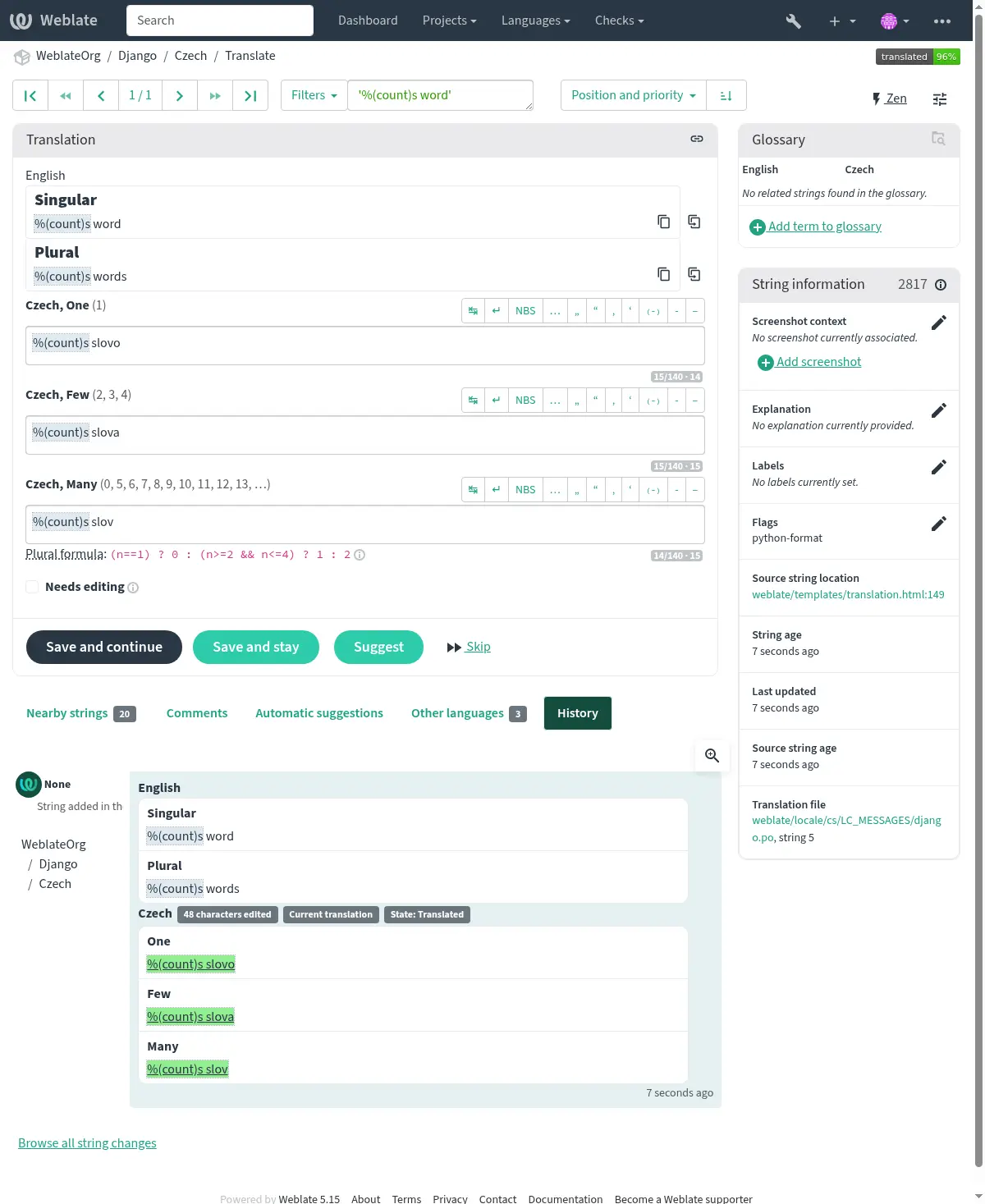This screenshot has width=985, height=1204.
Task: Open the plus add menu
Action: (841, 21)
